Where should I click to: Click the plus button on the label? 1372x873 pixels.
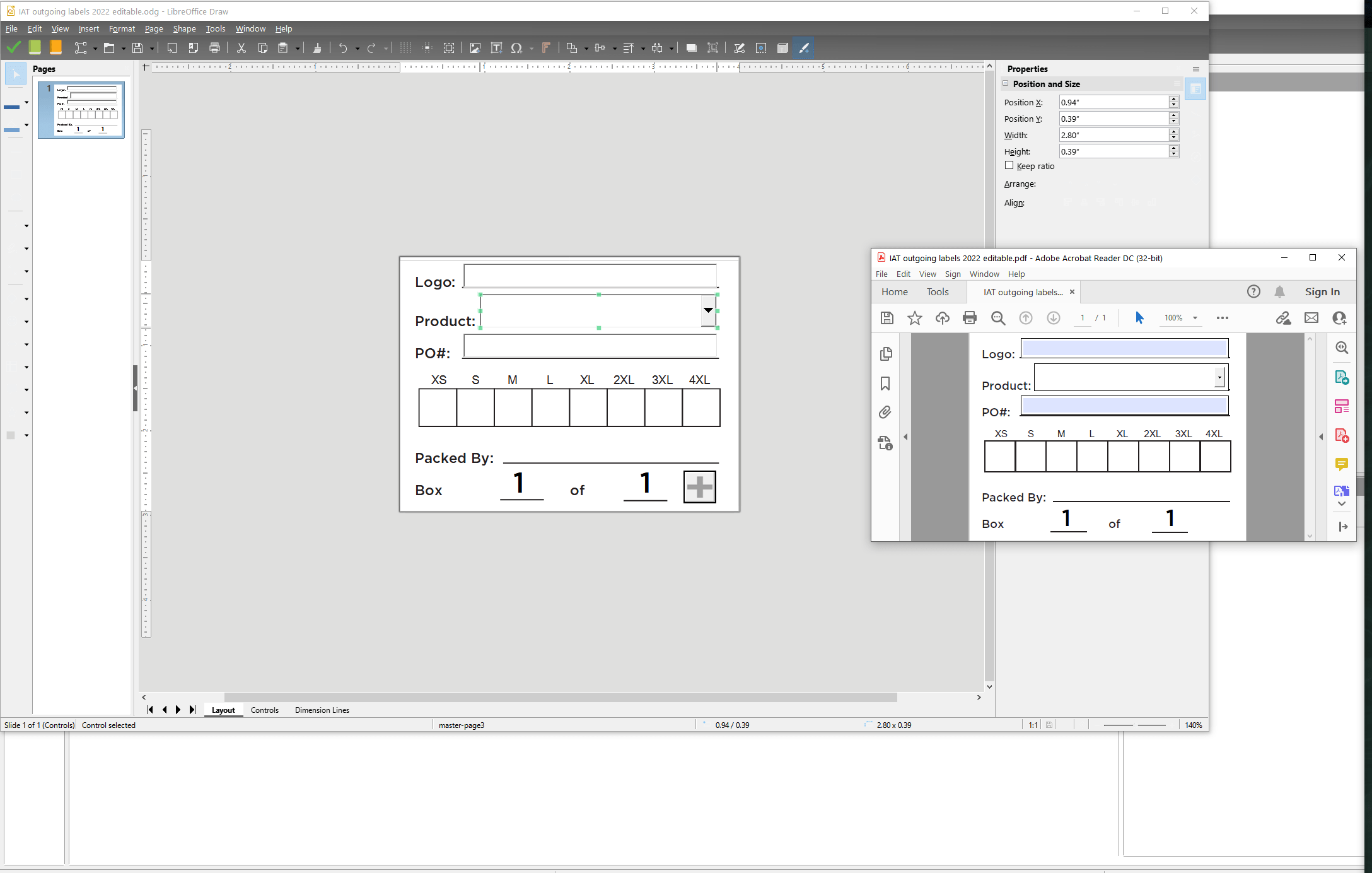[x=699, y=486]
